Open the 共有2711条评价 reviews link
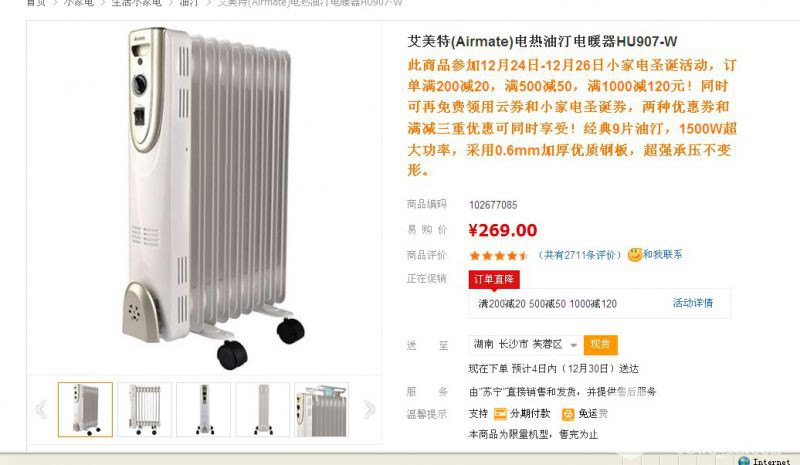Image resolution: width=800 pixels, height=465 pixels. tap(580, 255)
